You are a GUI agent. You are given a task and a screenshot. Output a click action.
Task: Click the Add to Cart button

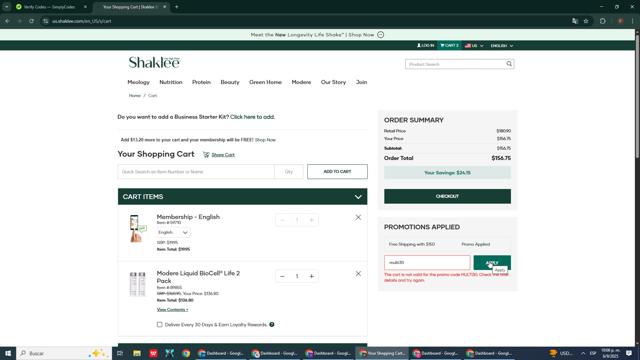337,171
